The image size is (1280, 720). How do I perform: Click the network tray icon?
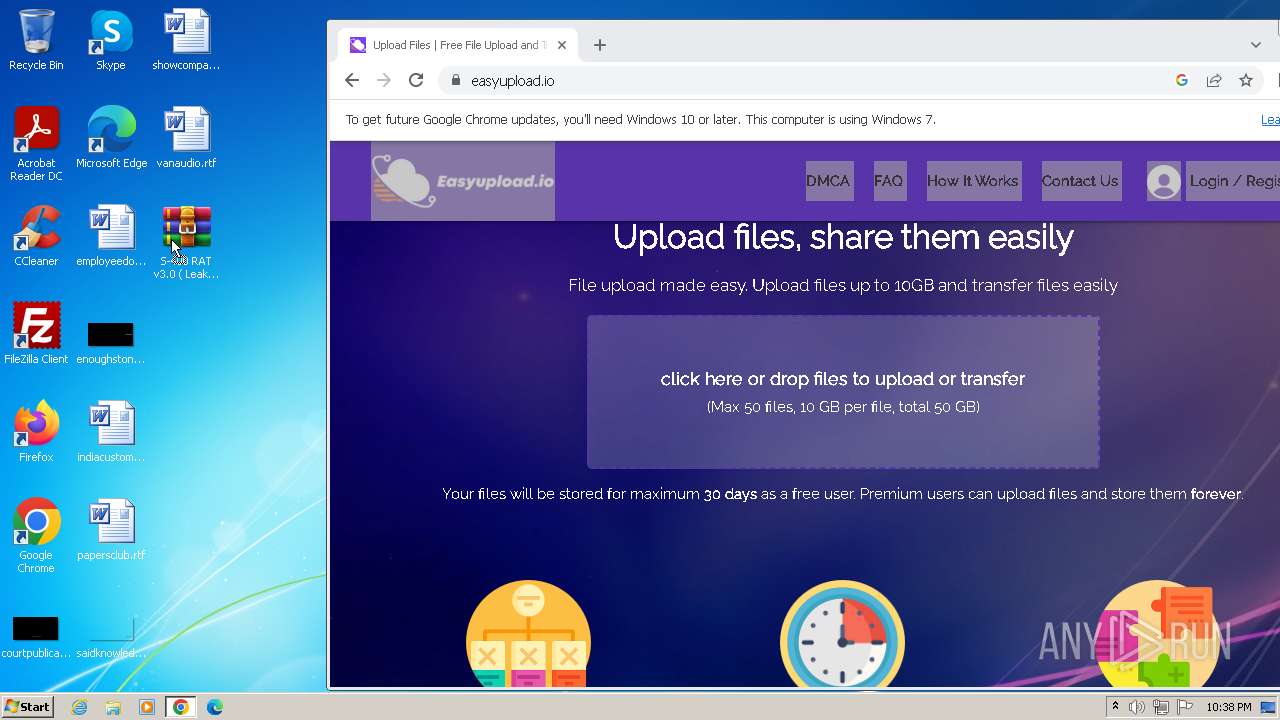[x=1160, y=707]
